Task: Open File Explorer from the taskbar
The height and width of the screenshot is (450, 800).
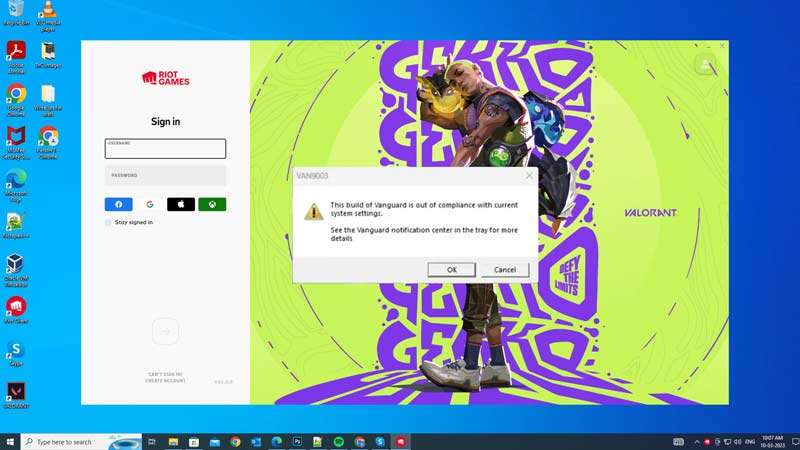Action: [x=173, y=442]
